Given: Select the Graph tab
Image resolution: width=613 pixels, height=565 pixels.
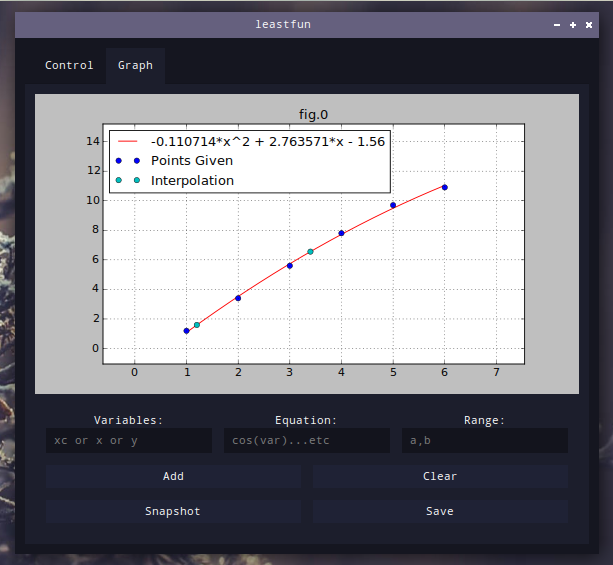Looking at the screenshot, I should (135, 65).
